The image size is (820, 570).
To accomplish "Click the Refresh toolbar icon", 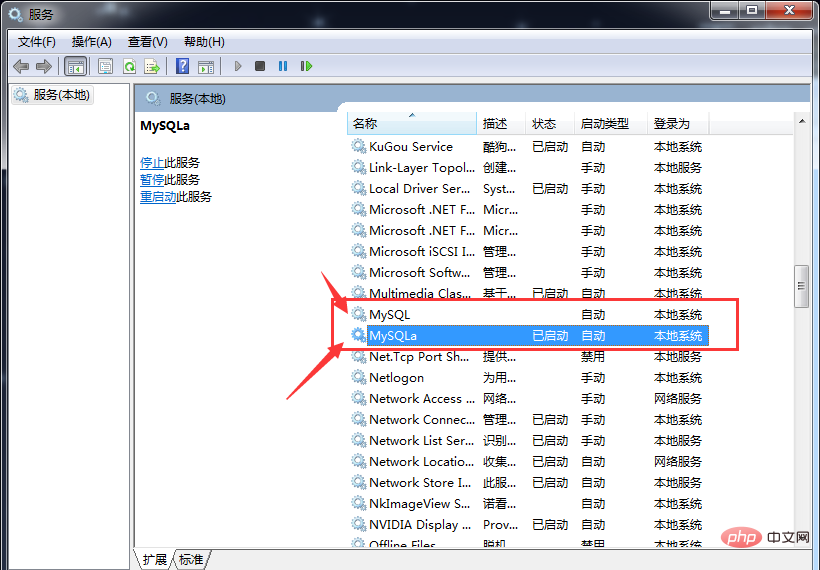I will pos(129,66).
